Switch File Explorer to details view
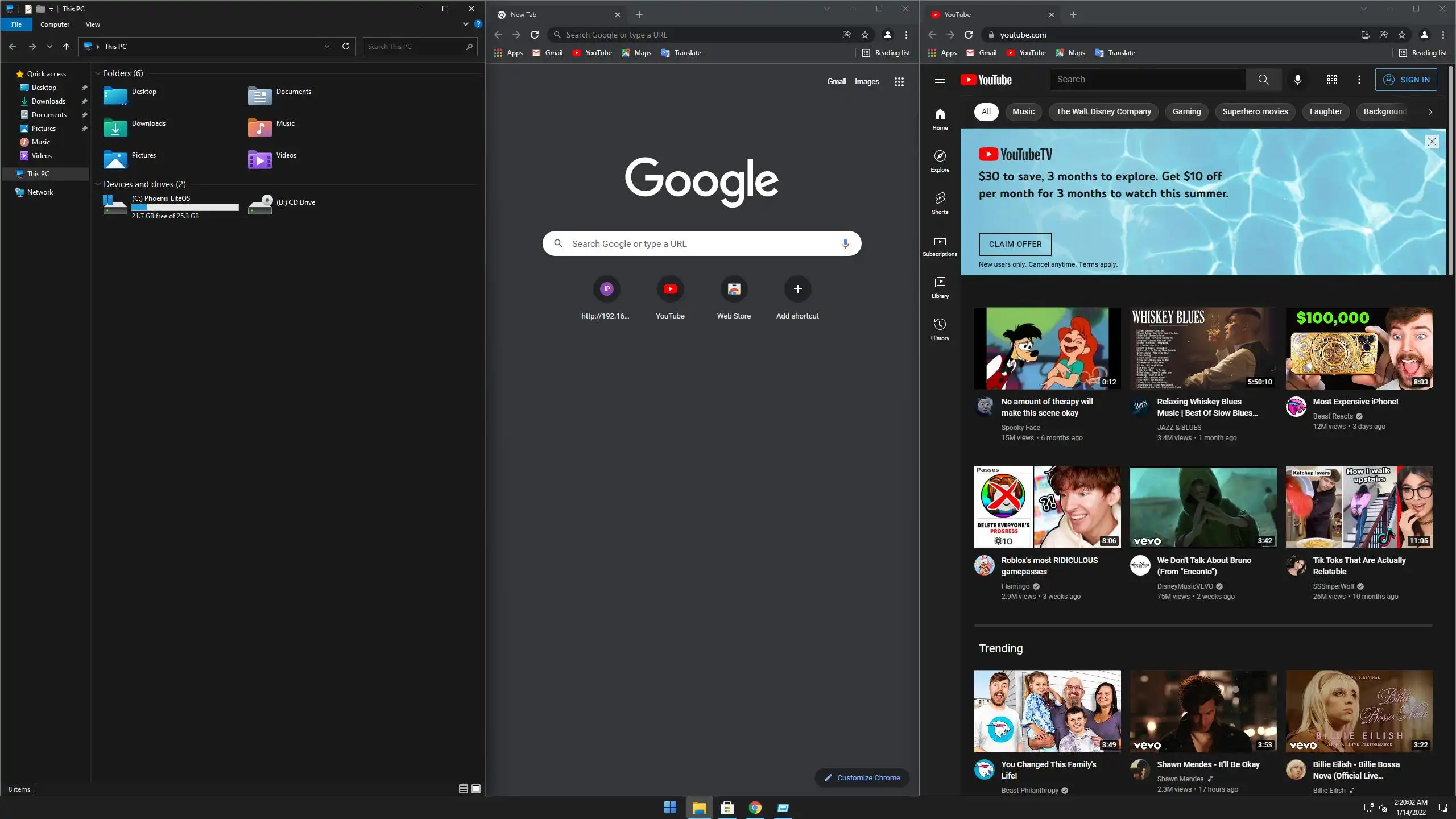 point(463,789)
